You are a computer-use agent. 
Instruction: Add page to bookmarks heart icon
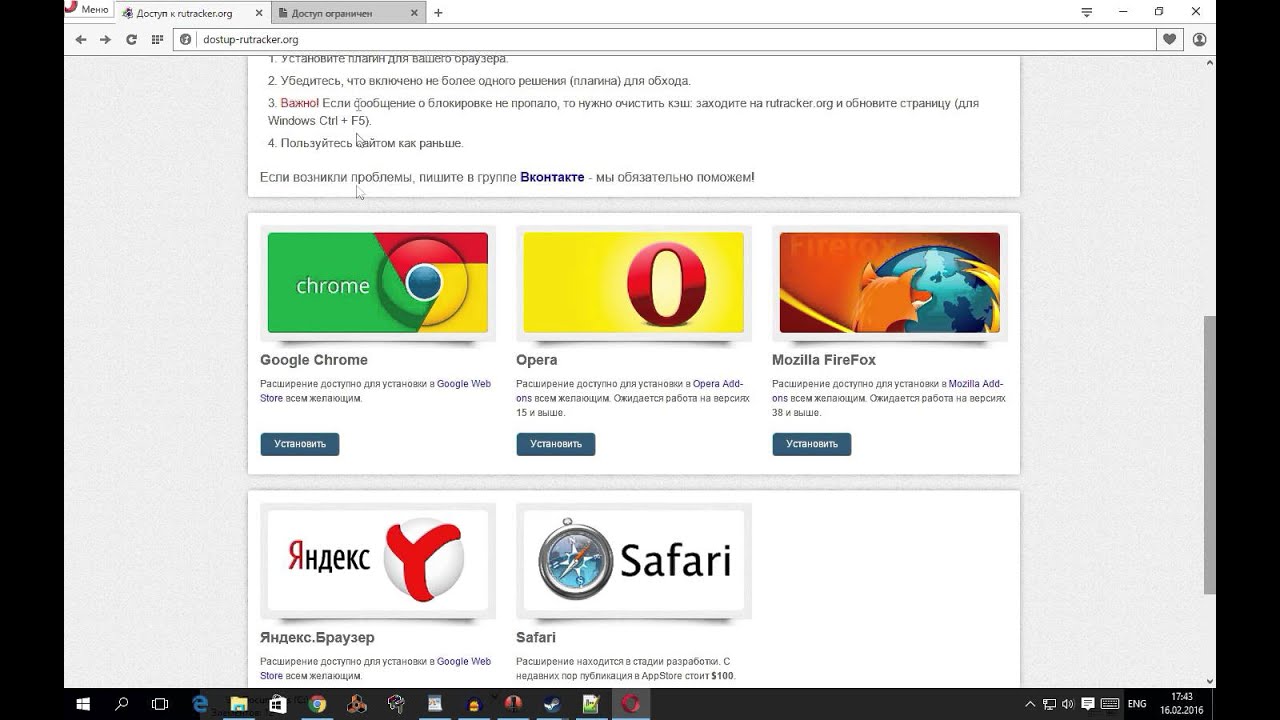(x=1169, y=40)
